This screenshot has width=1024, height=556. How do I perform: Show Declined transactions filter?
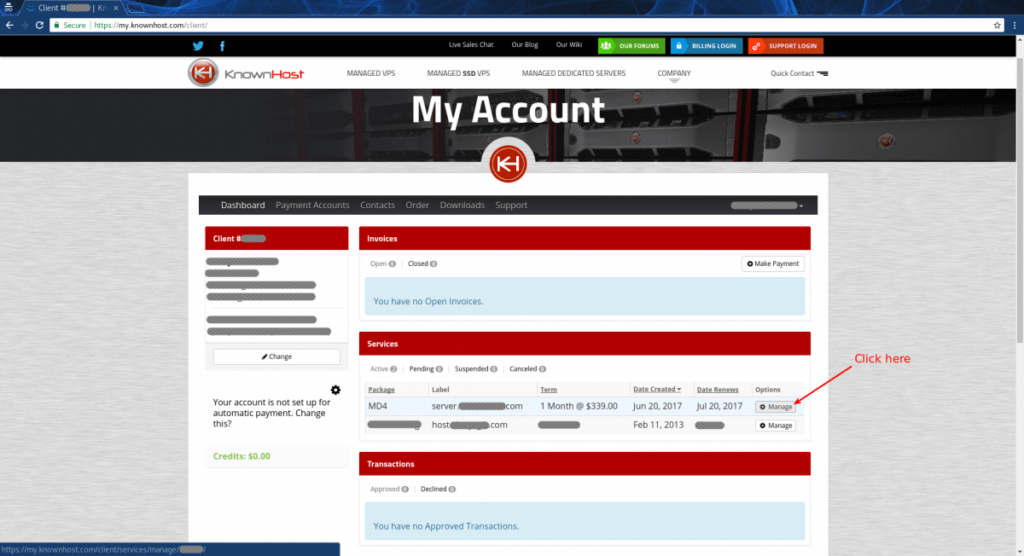438,489
